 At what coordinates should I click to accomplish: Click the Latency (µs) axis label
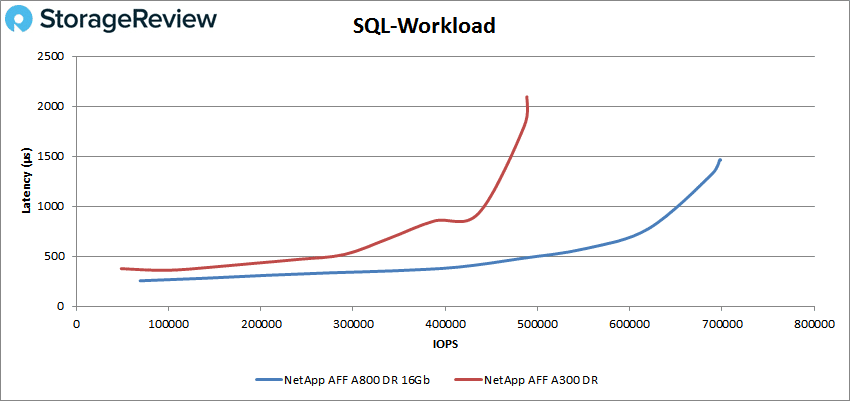tap(27, 180)
